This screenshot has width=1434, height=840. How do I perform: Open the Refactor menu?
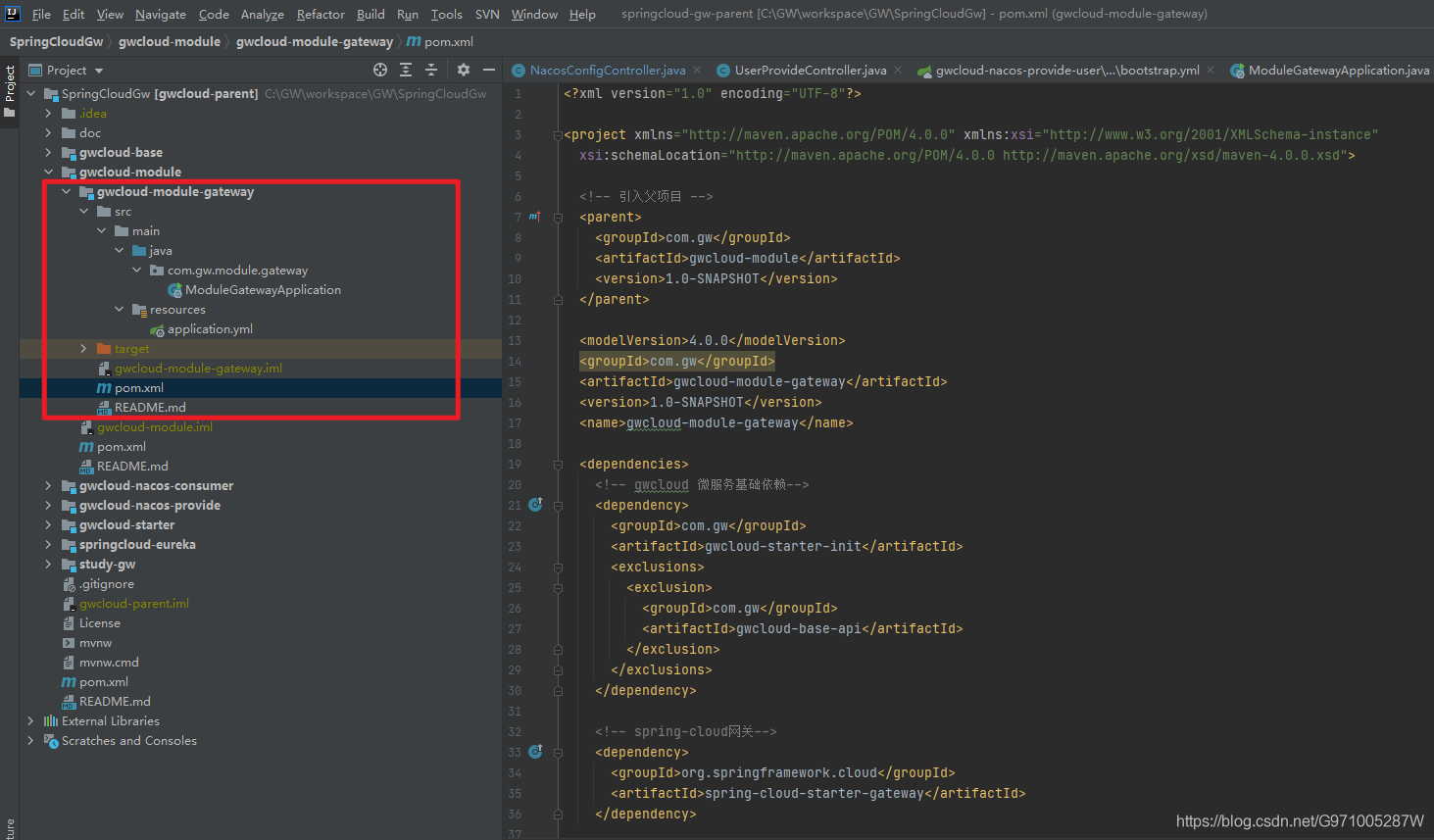click(x=320, y=14)
